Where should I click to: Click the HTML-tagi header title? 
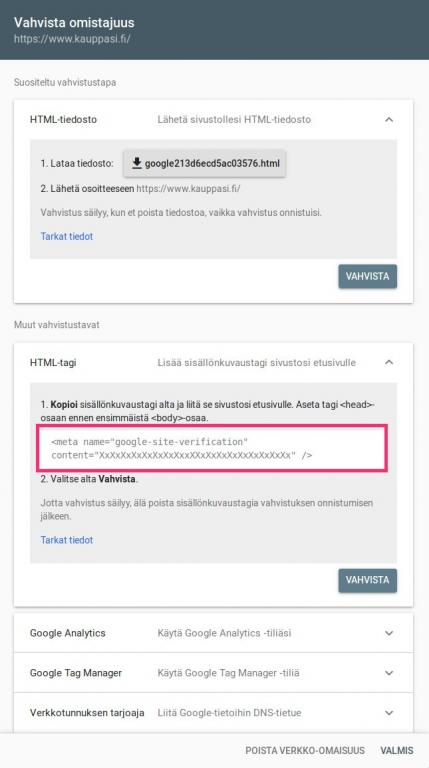(x=53, y=362)
